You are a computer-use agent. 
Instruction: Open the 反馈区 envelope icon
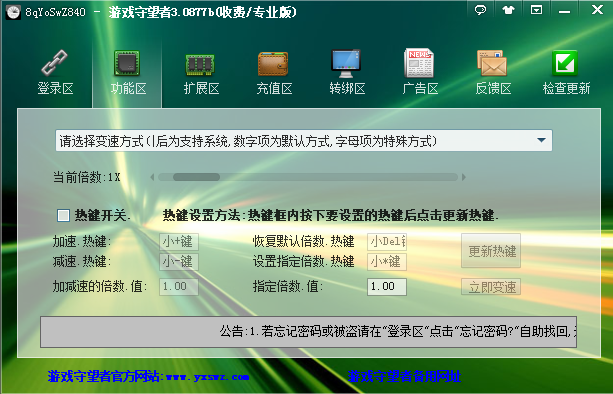pos(492,63)
